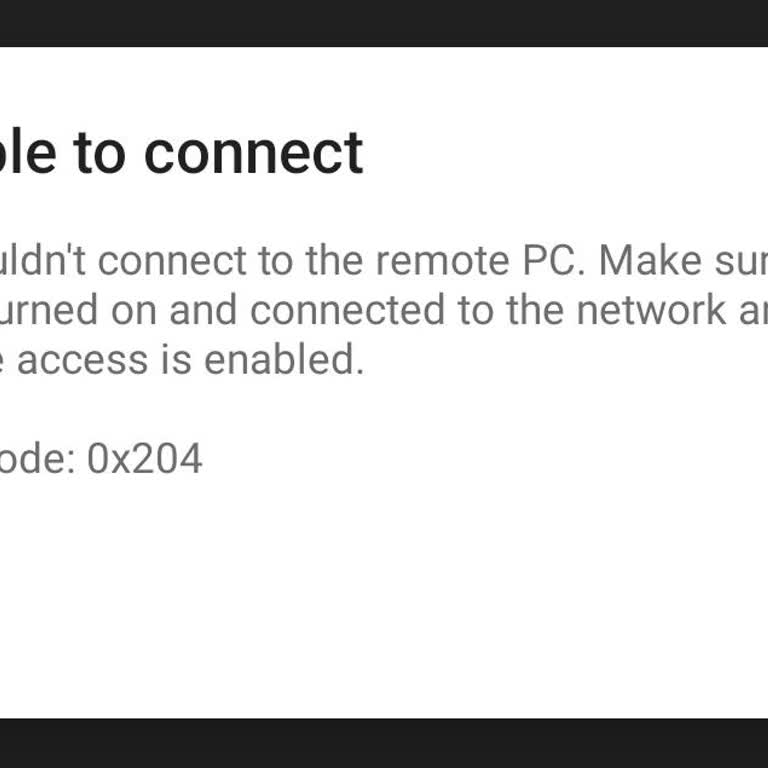
Task: Click the empty white area below the error code
Action: coord(384,600)
